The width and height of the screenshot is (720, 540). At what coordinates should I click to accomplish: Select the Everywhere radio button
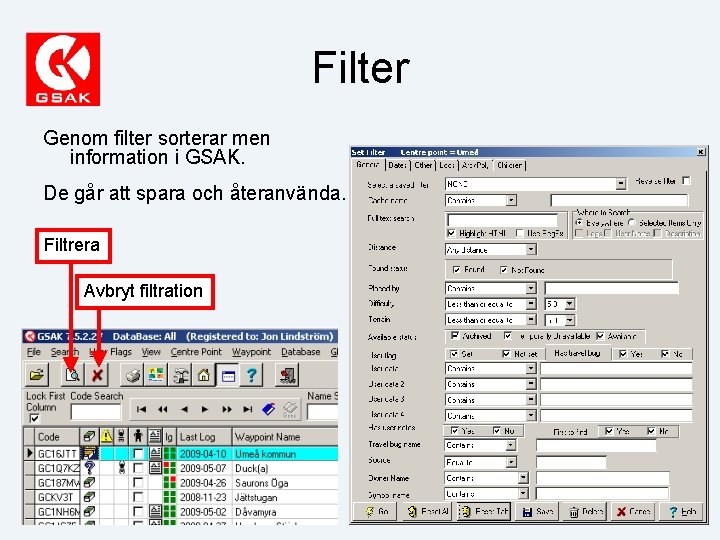[579, 223]
